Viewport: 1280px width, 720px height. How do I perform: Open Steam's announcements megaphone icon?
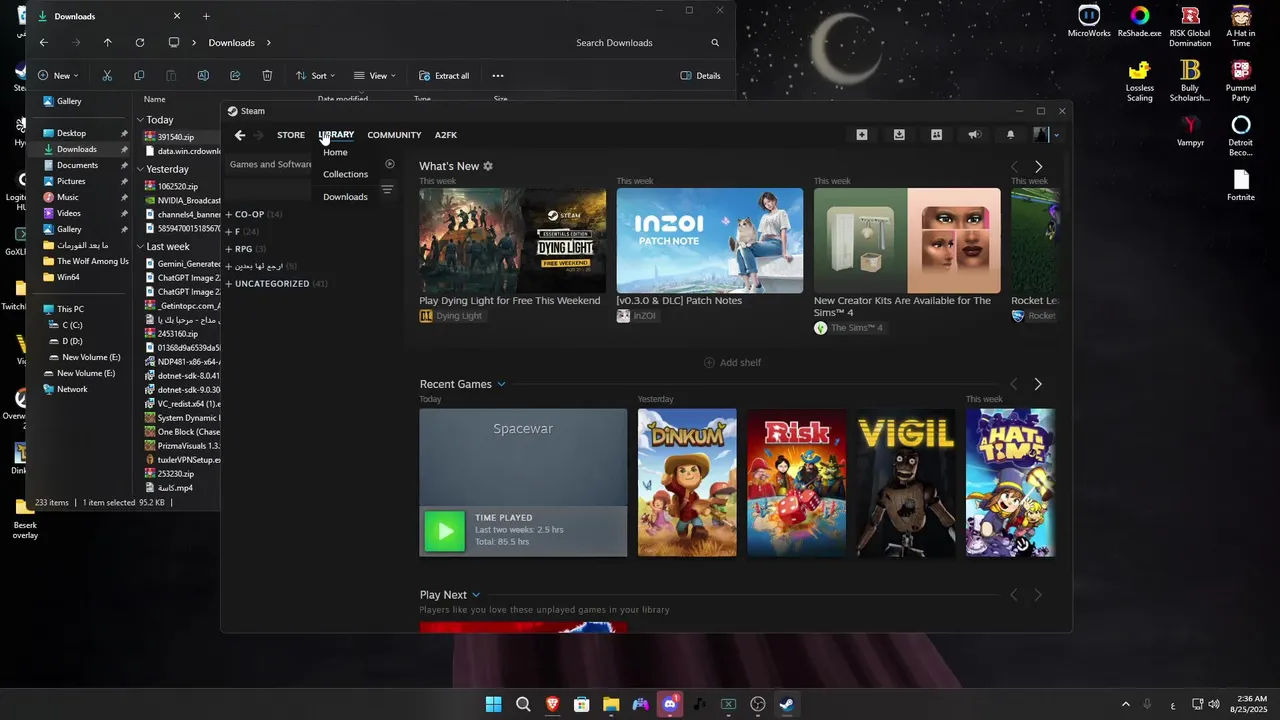pyautogui.click(x=974, y=135)
